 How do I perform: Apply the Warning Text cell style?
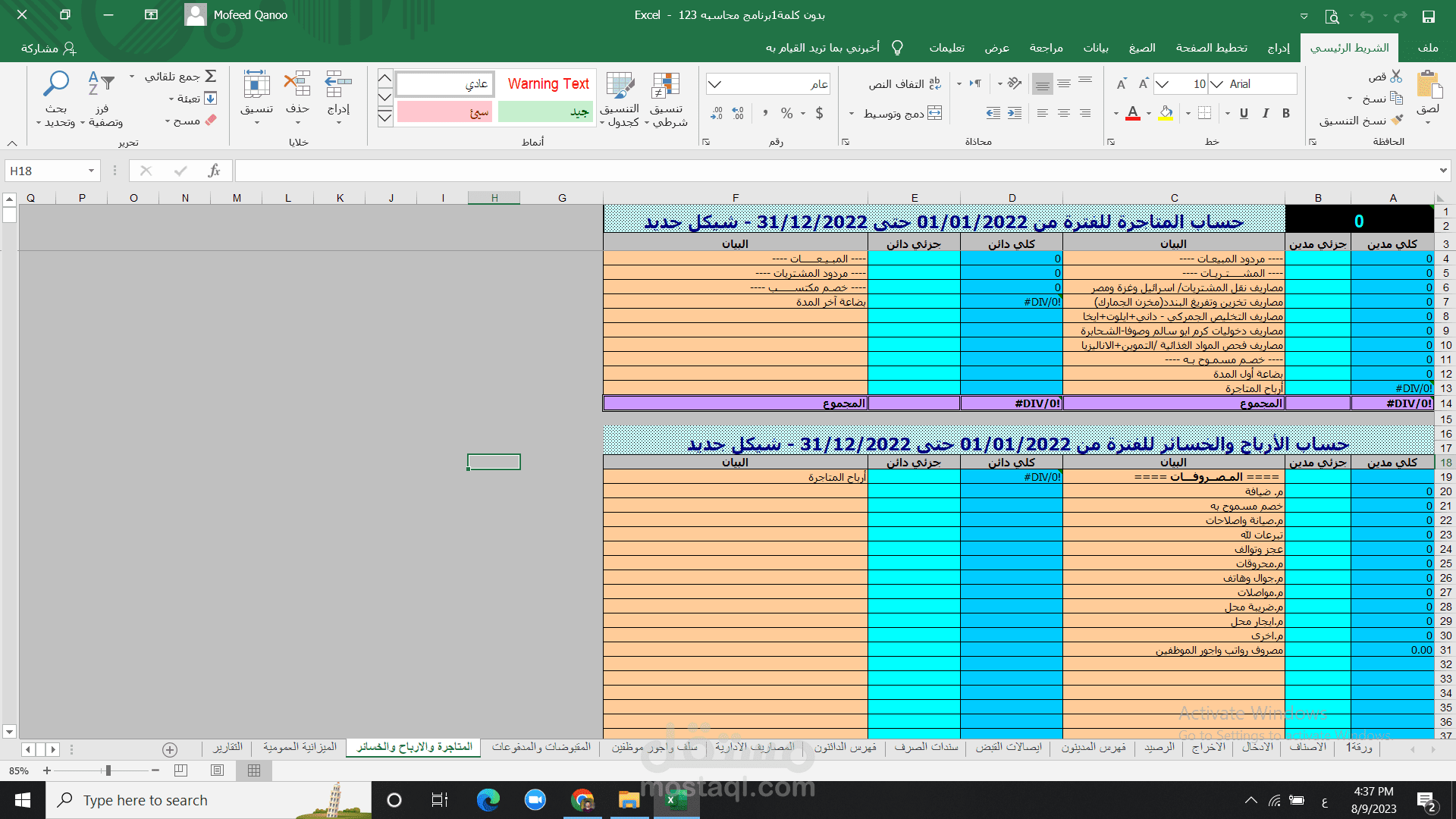(x=548, y=84)
